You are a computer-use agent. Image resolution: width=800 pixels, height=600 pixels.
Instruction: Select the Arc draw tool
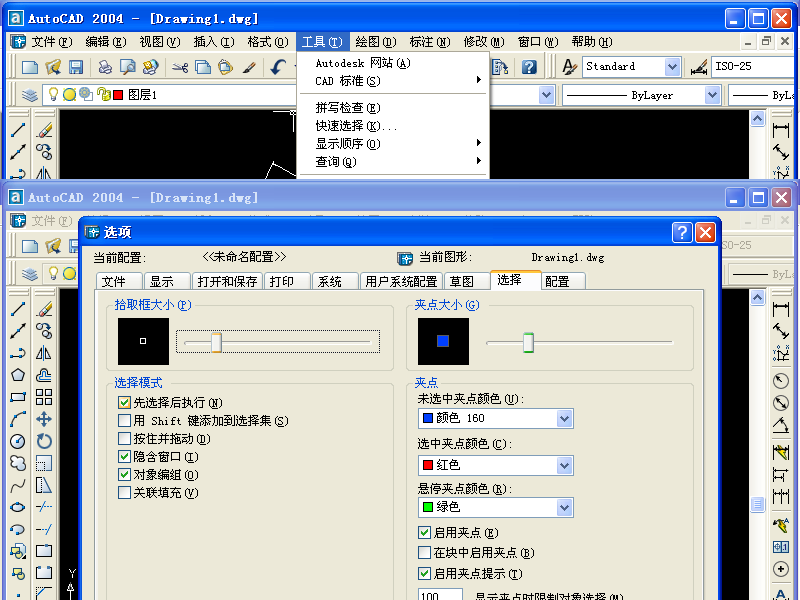pos(18,419)
